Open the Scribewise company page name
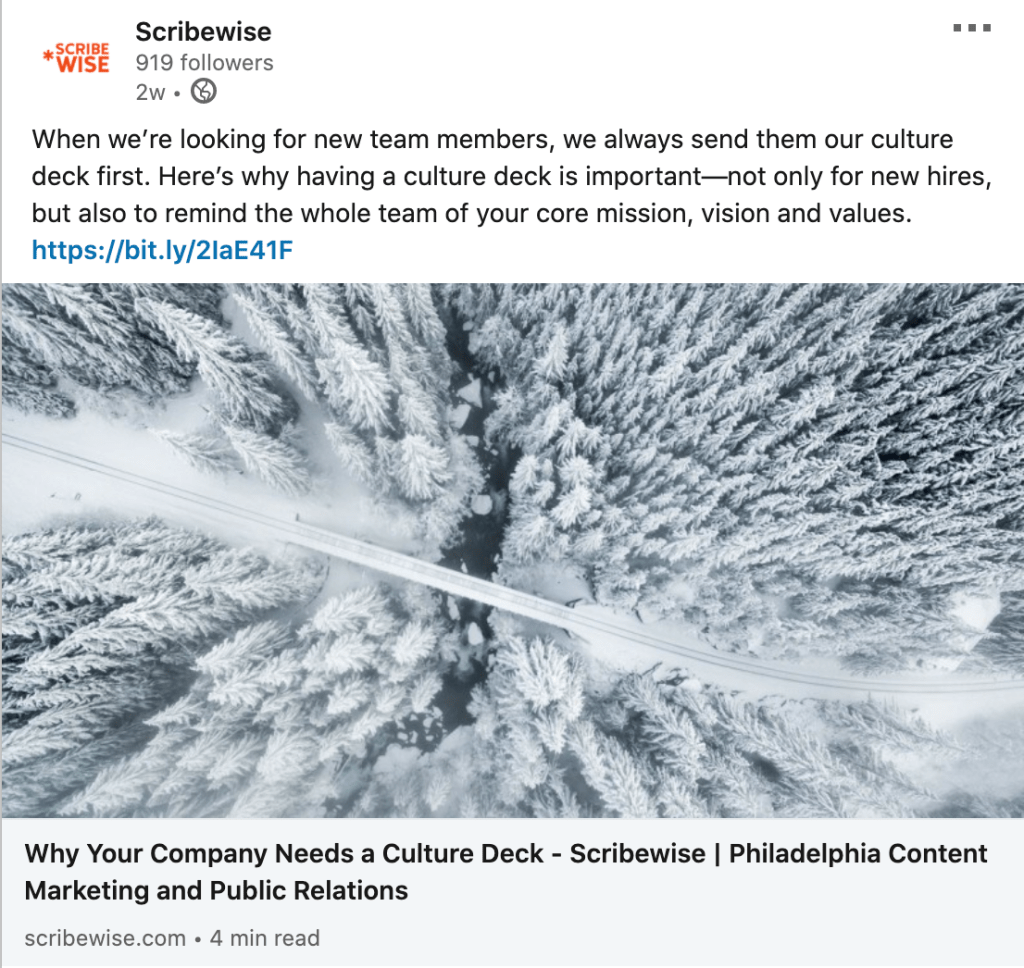 pyautogui.click(x=203, y=31)
